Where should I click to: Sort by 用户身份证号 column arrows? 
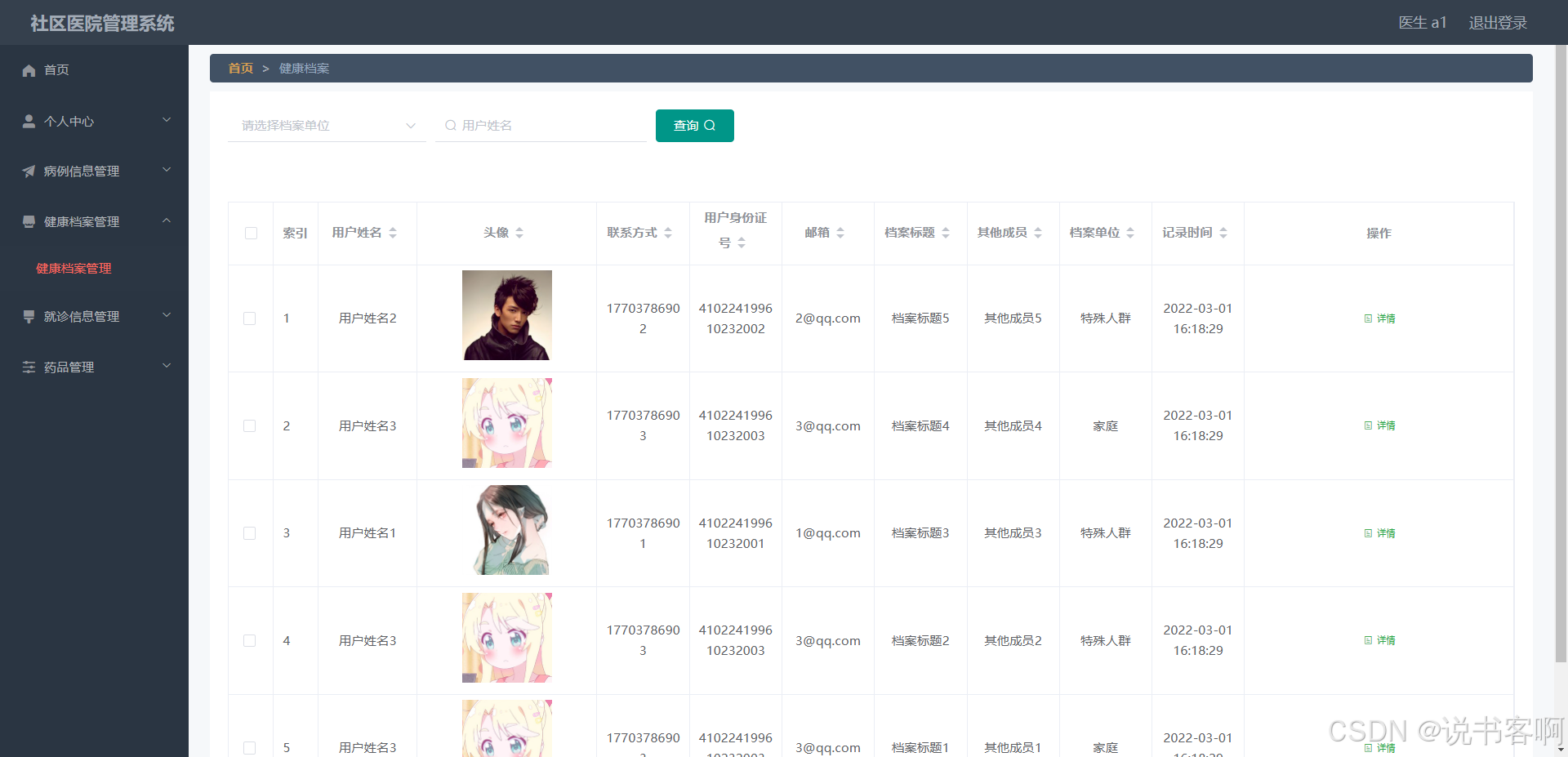coord(742,243)
